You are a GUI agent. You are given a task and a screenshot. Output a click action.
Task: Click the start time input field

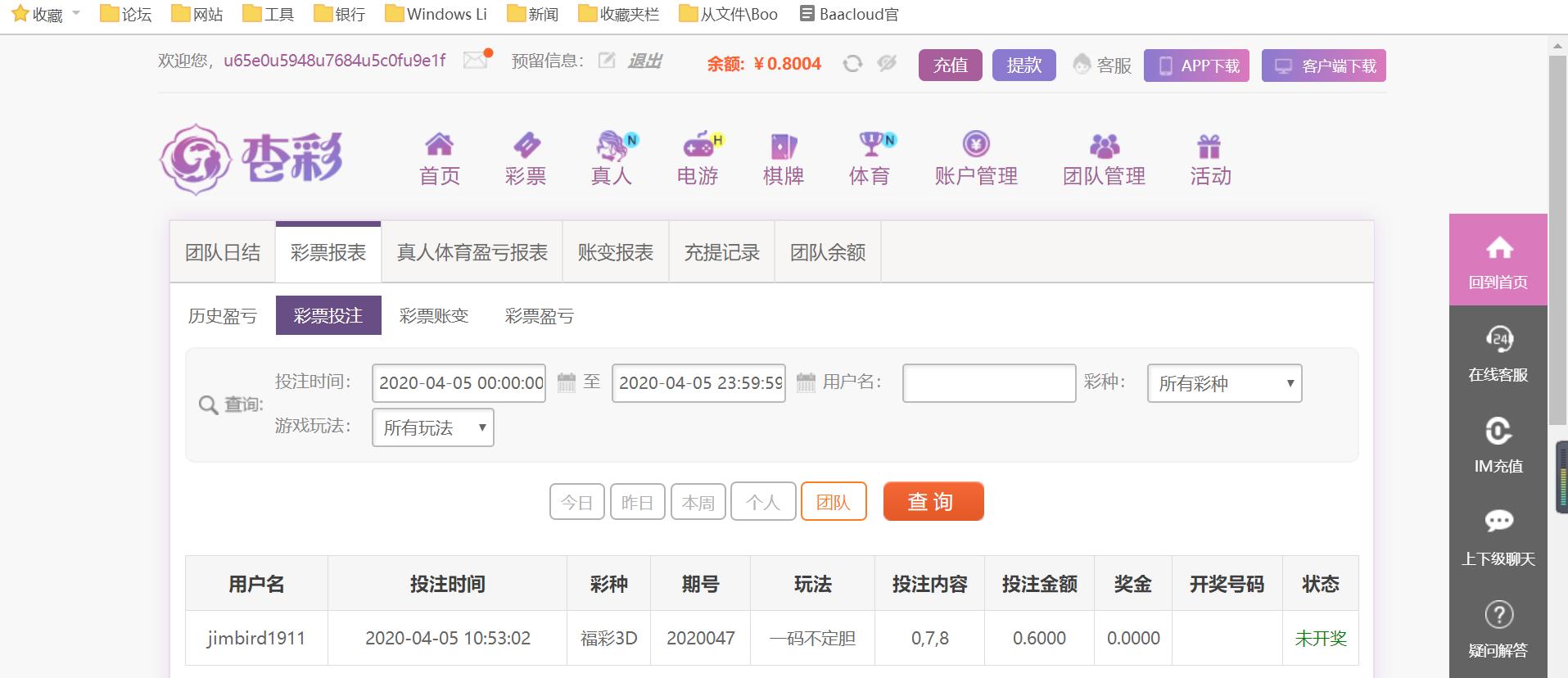pos(459,383)
